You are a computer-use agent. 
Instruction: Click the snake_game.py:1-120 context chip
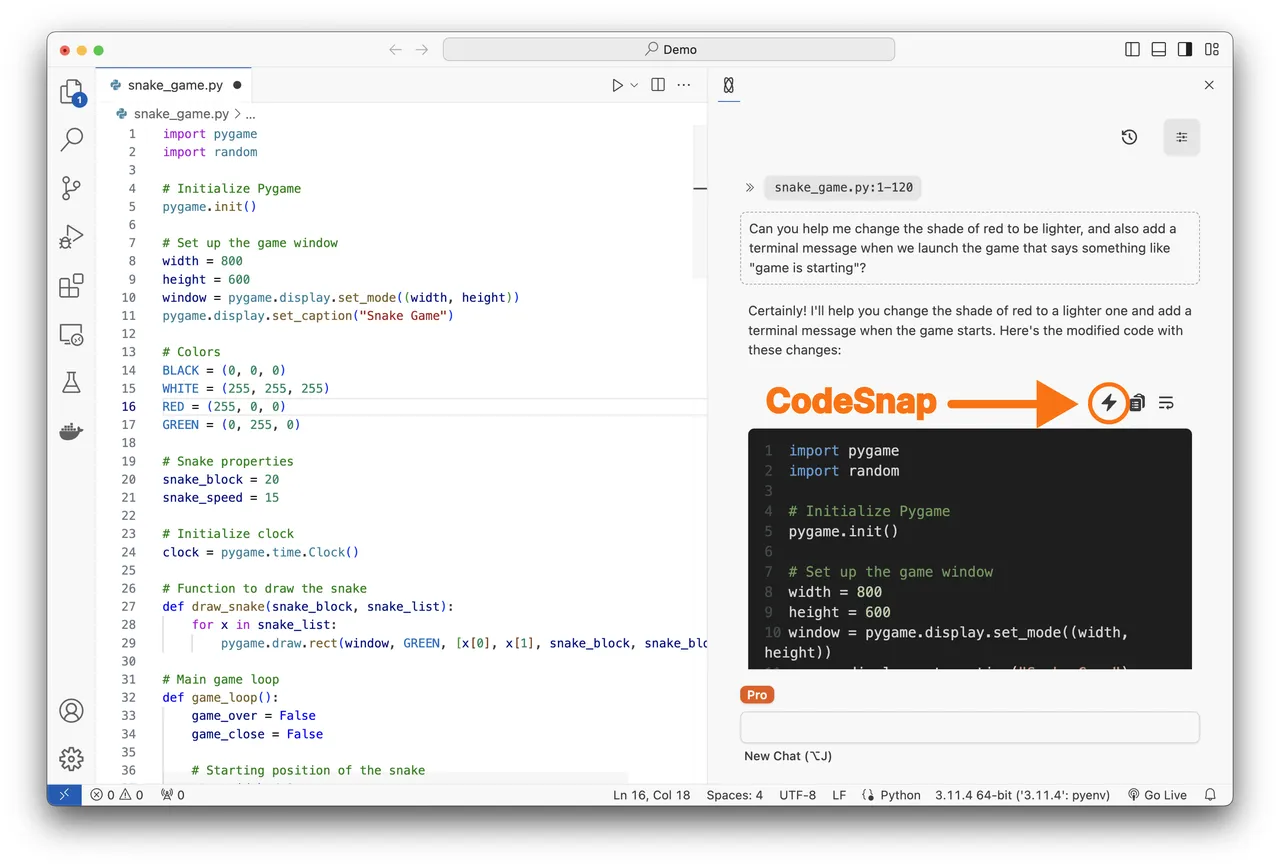click(843, 187)
